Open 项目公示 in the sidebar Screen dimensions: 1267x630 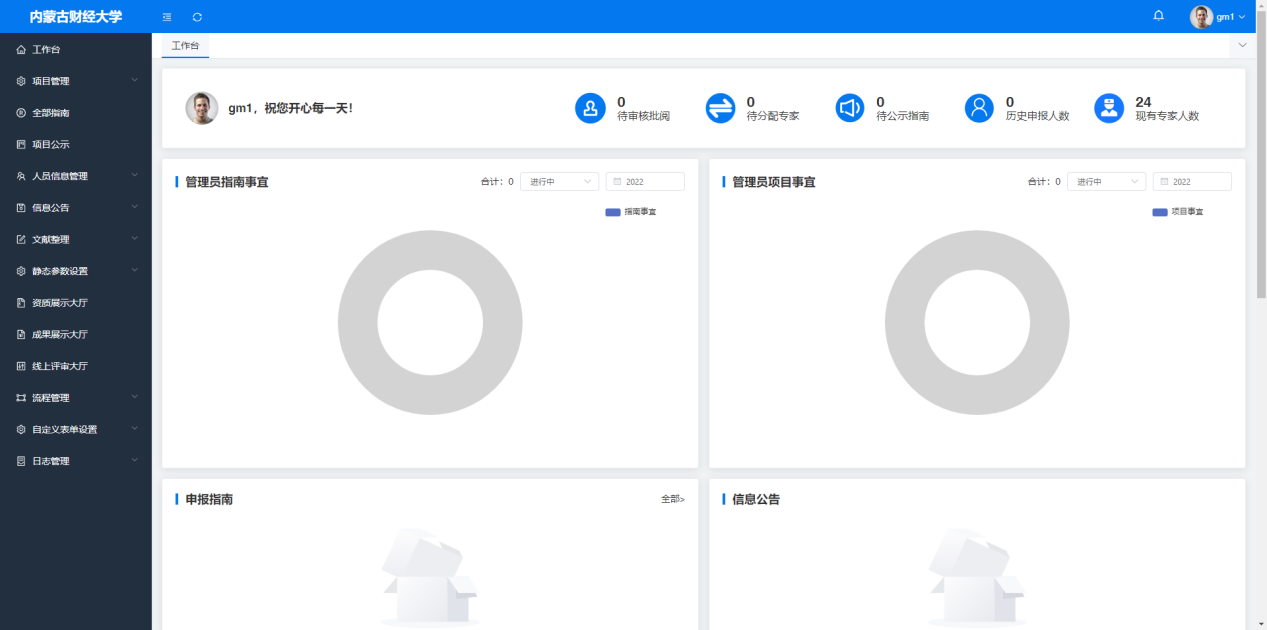point(76,144)
